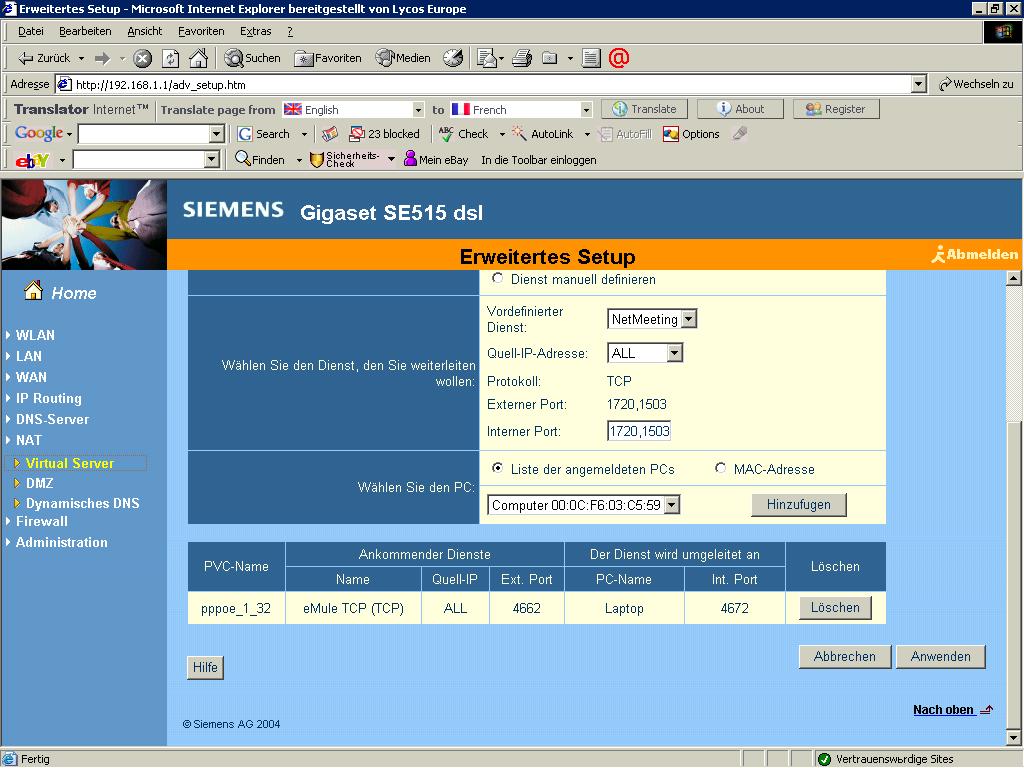Open the browser history (Verlauf) icon
Image resolution: width=1024 pixels, height=768 pixels.
[453, 58]
